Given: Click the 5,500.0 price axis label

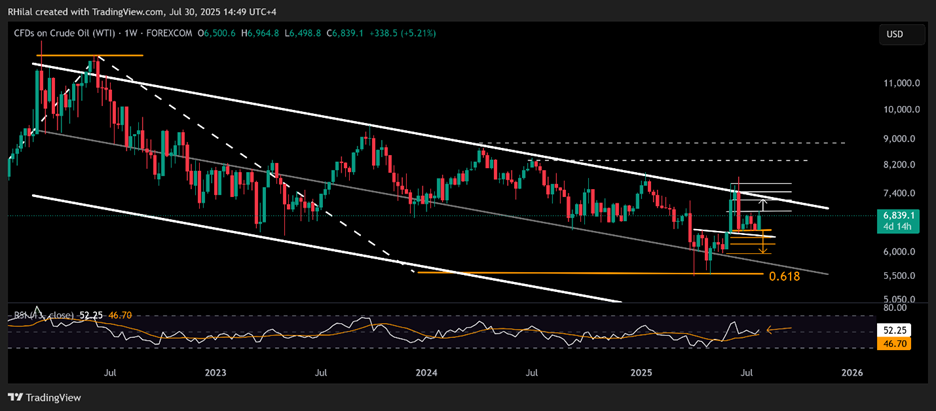Looking at the screenshot, I should click(x=898, y=276).
